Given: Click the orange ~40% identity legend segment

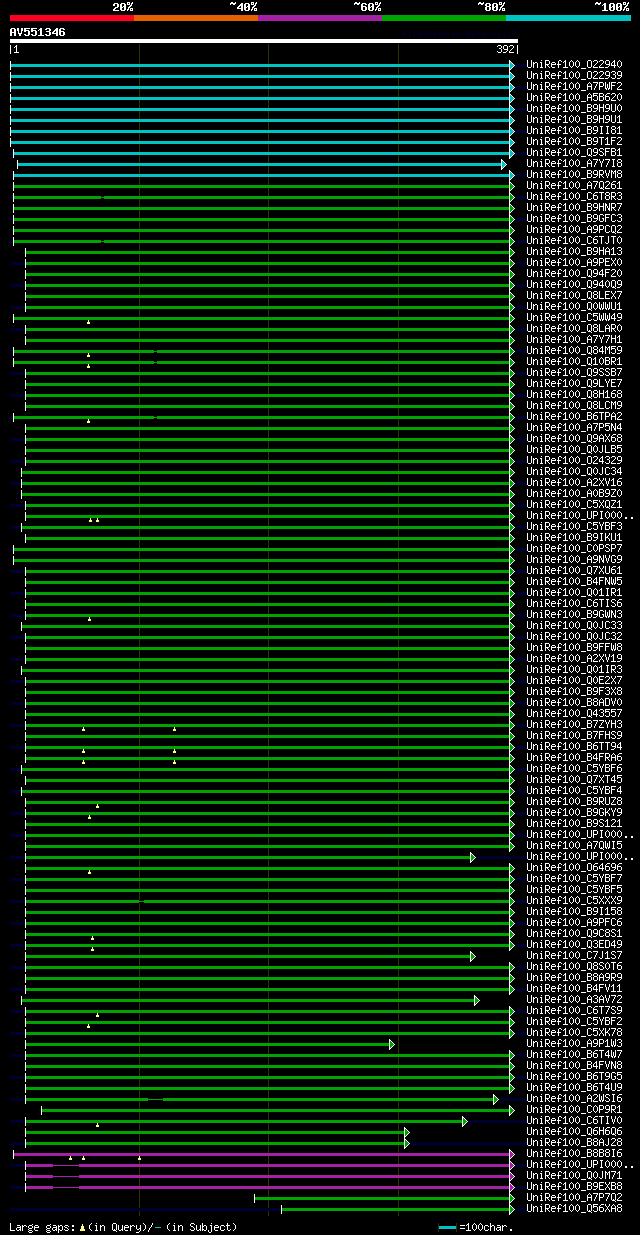Looking at the screenshot, I should 196,17.
